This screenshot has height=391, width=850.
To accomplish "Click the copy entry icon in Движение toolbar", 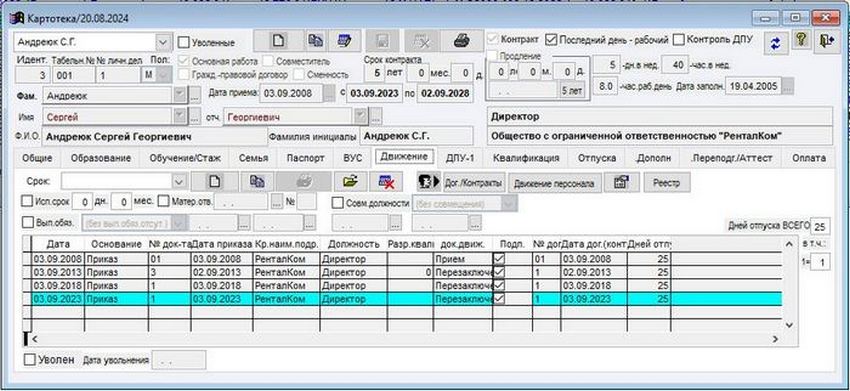I will pyautogui.click(x=257, y=182).
